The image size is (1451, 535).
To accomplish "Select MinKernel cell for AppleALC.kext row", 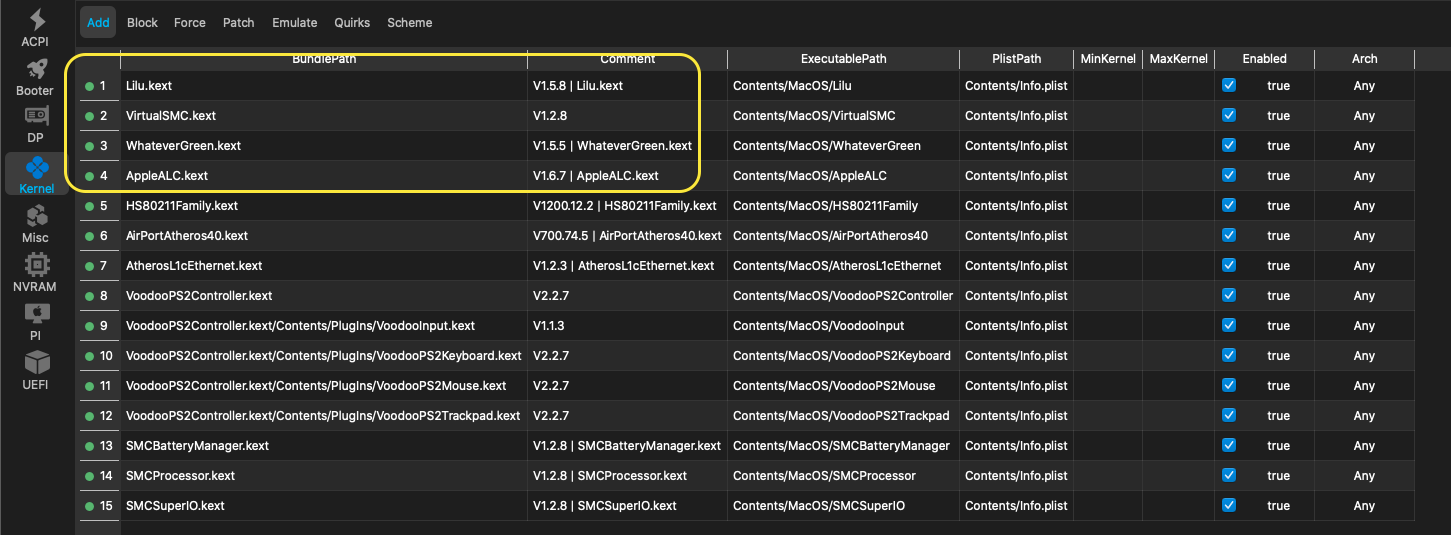I will click(1109, 176).
